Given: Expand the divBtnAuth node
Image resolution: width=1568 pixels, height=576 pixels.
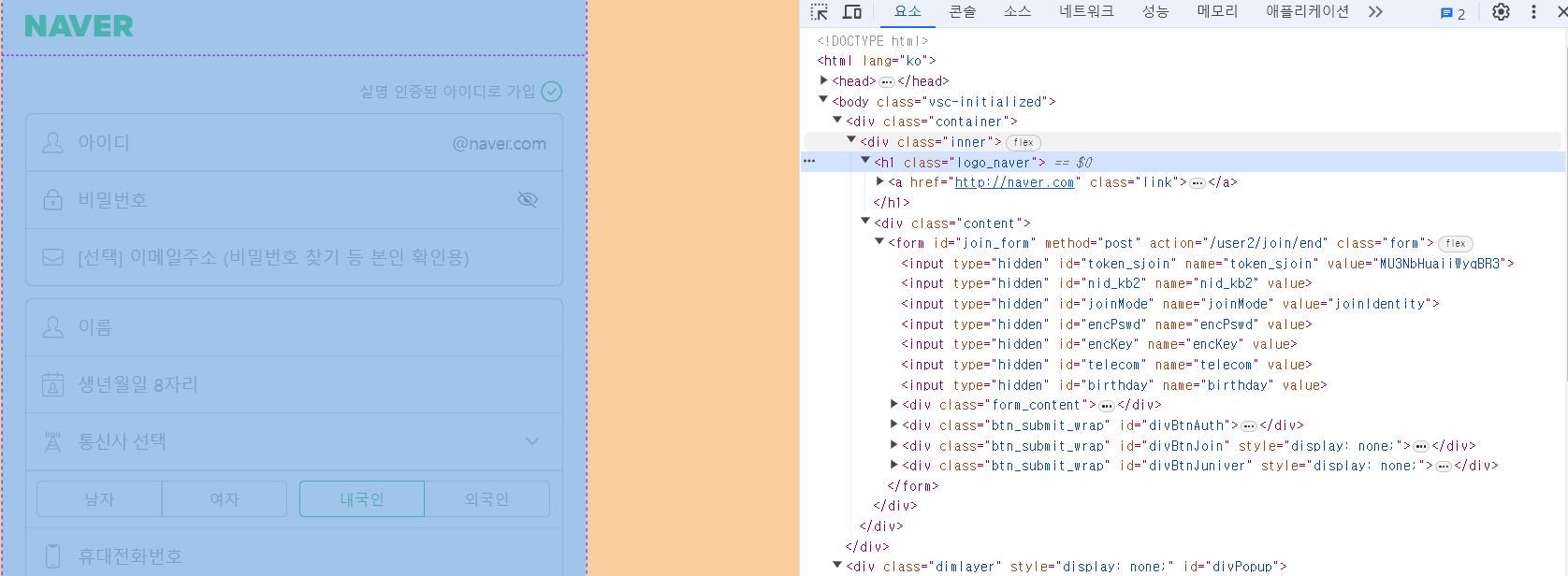Looking at the screenshot, I should [893, 425].
